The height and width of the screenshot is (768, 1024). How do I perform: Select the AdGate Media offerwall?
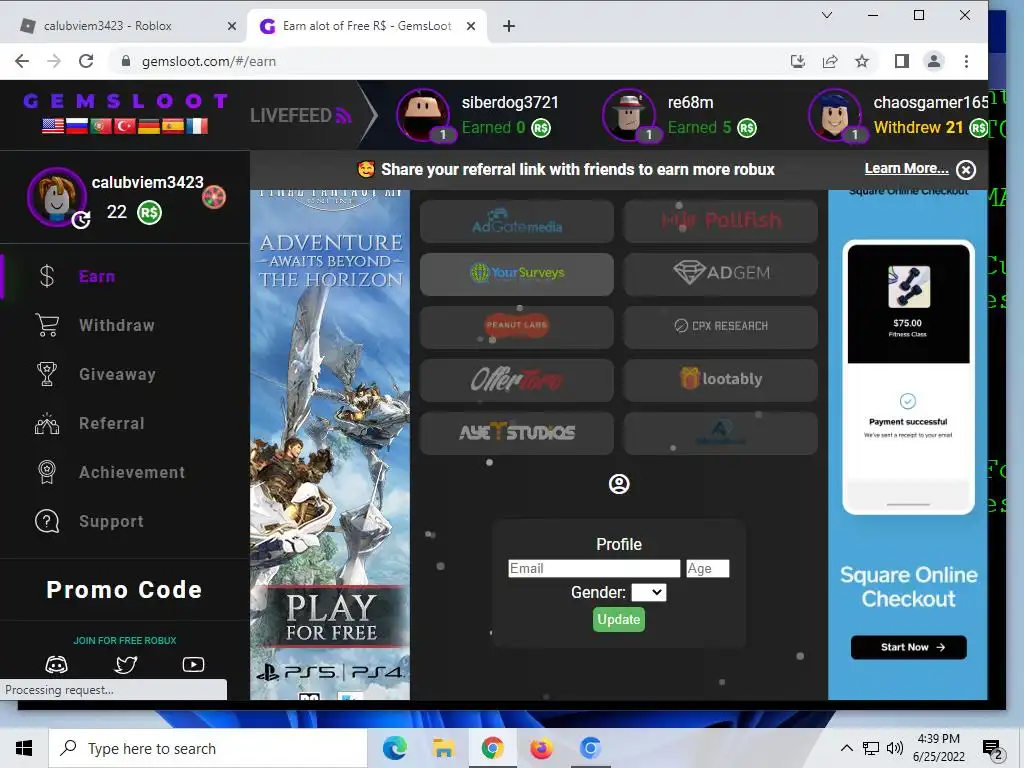pyautogui.click(x=517, y=221)
